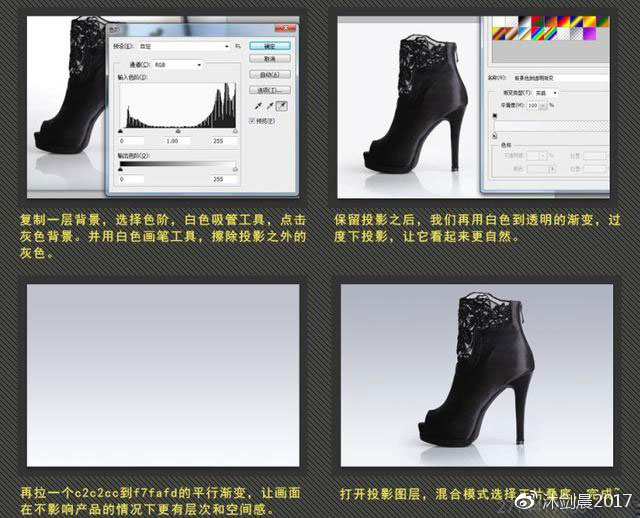
Task: Select the violet-to-orange gradient preset swatch
Action: click(x=551, y=22)
